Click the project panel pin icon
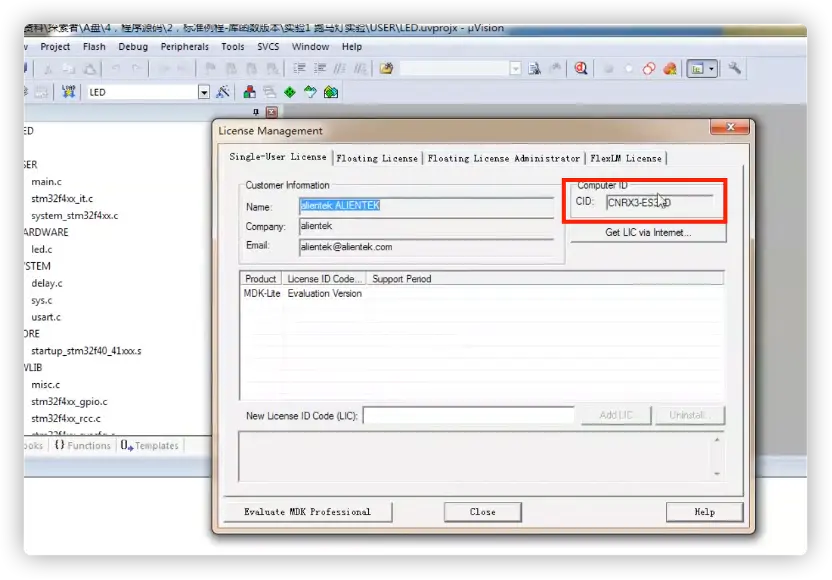 pos(256,112)
